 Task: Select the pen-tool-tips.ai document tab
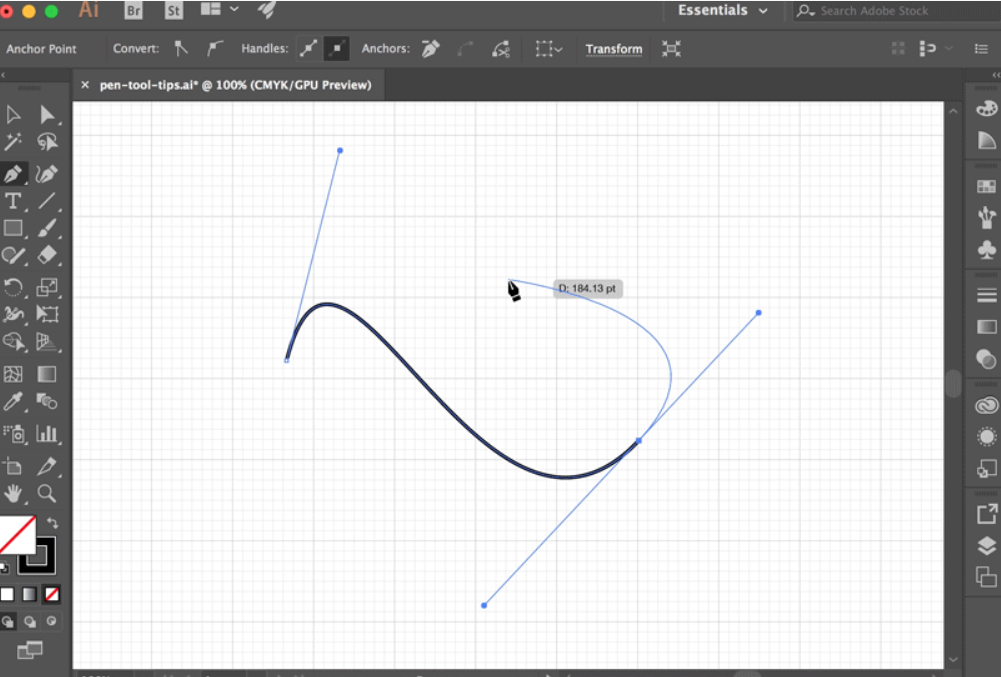click(235, 85)
